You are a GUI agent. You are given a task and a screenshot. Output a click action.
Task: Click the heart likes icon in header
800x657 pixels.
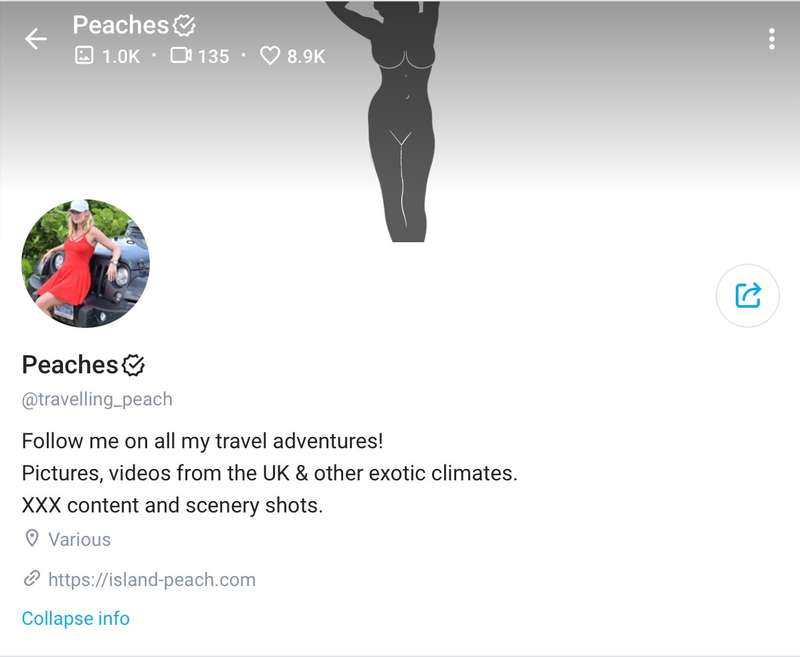click(x=270, y=56)
